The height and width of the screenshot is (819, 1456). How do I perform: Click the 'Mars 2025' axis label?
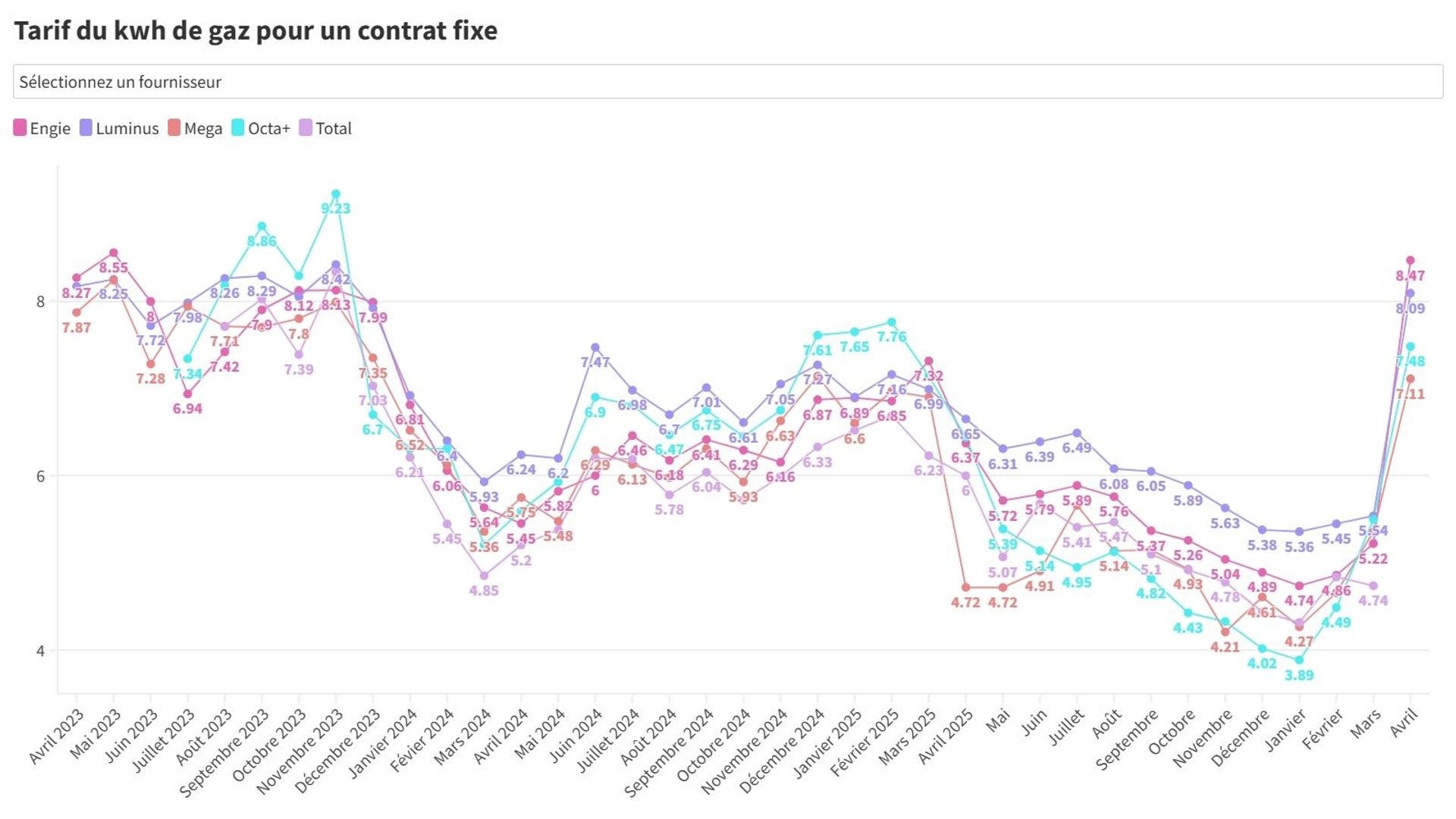(x=908, y=737)
